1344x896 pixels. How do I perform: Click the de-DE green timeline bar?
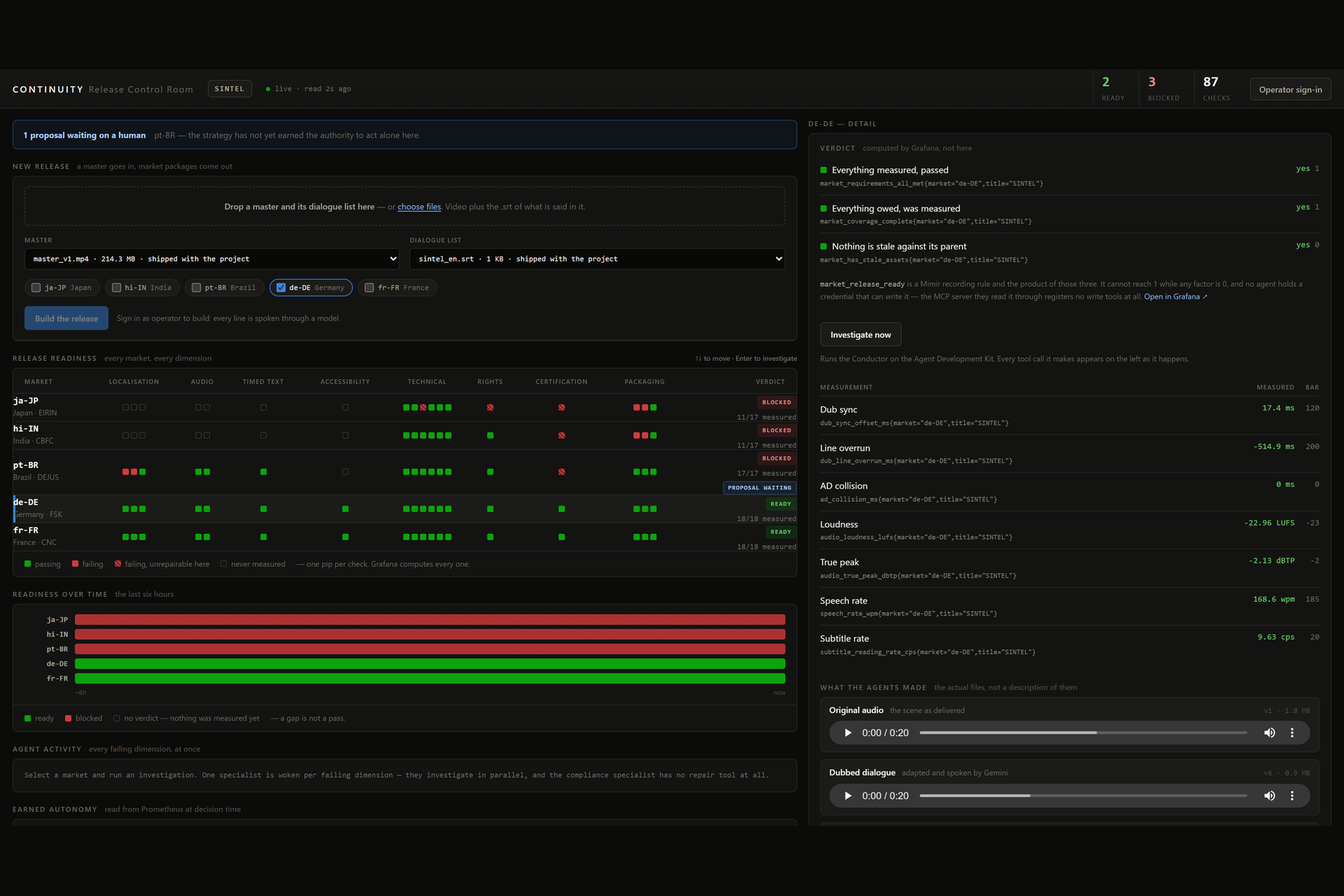coord(430,664)
